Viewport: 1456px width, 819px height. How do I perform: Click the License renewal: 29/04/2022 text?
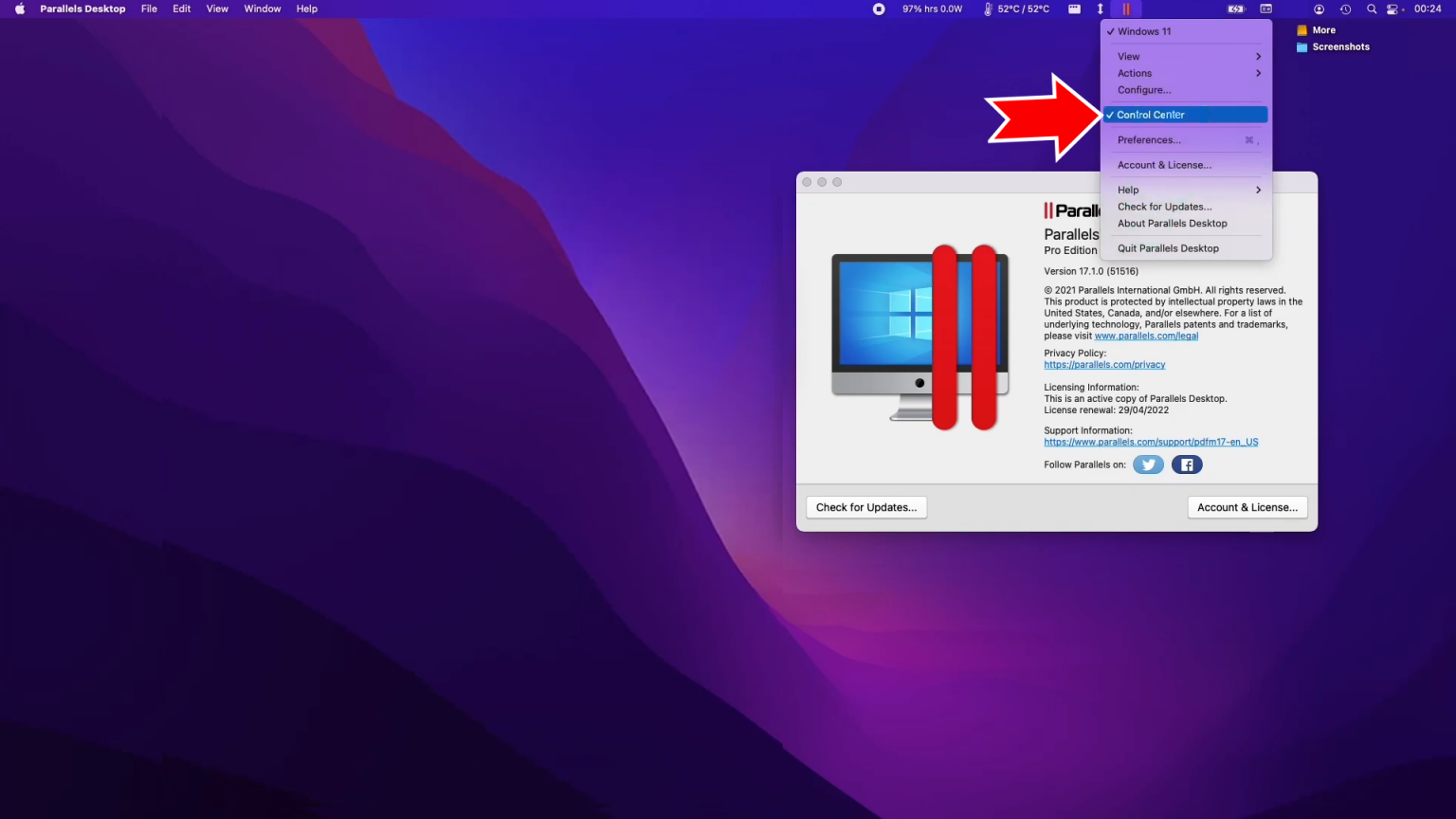(1106, 410)
